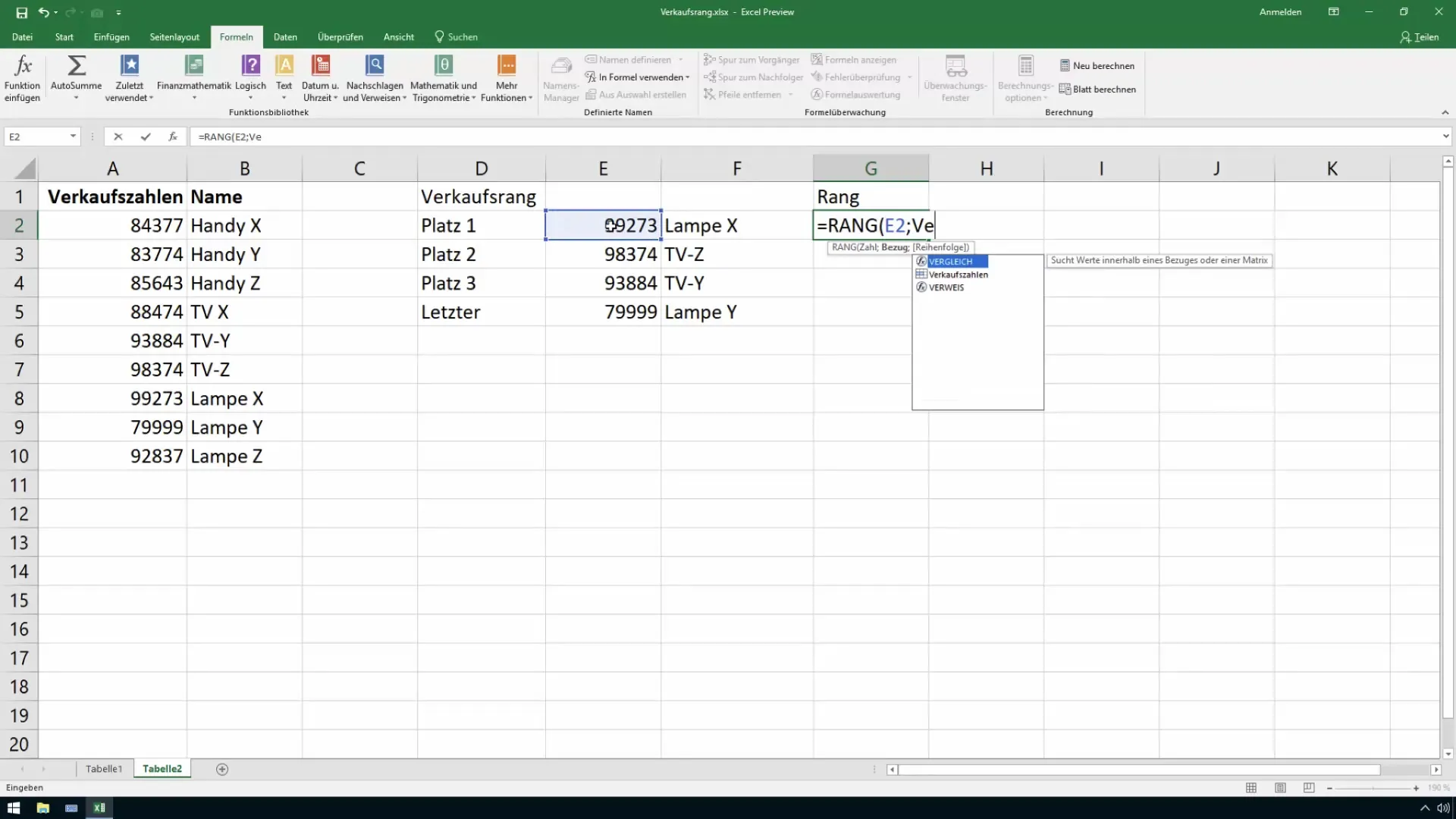The image size is (1456, 819).
Task: Open File Explorer from taskbar
Action: pyautogui.click(x=42, y=808)
